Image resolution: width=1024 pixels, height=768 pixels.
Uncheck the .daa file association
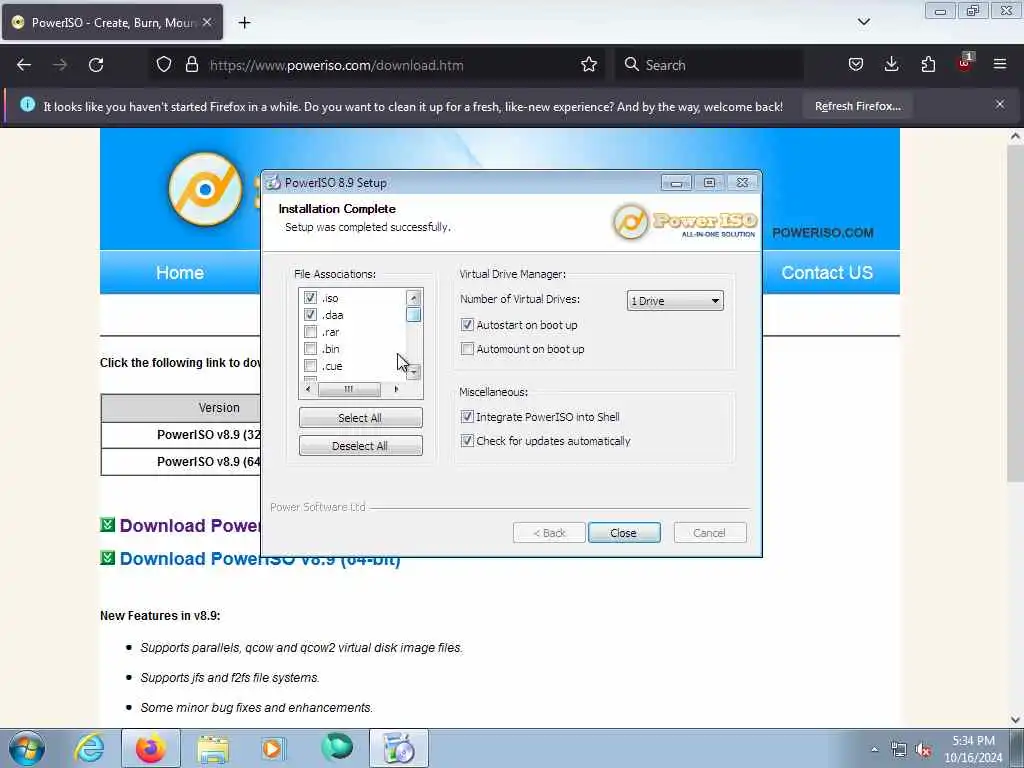pyautogui.click(x=310, y=315)
